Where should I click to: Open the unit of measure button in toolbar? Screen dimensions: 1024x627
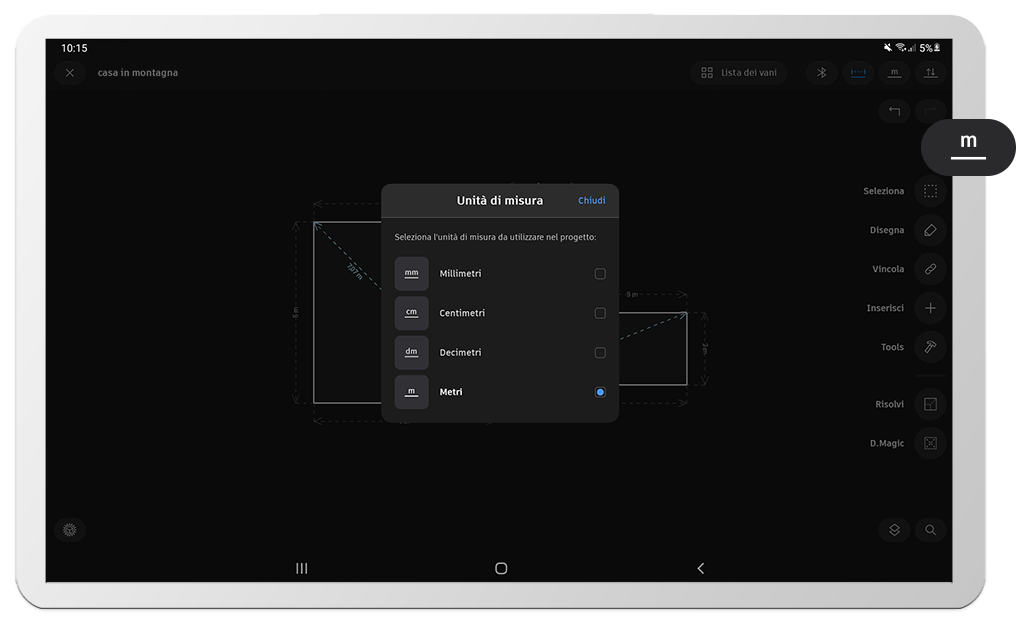894,73
